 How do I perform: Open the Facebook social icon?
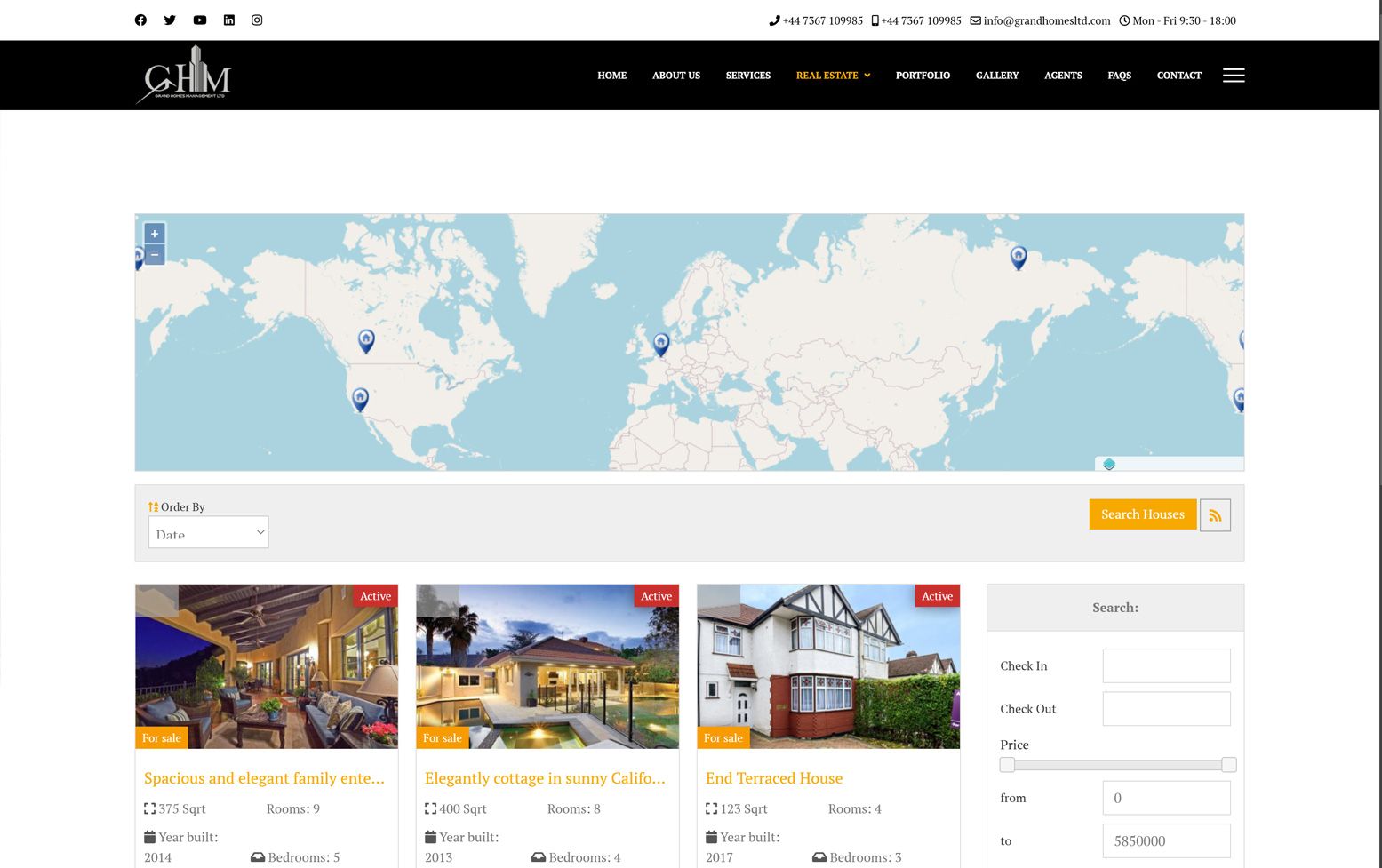tap(140, 20)
